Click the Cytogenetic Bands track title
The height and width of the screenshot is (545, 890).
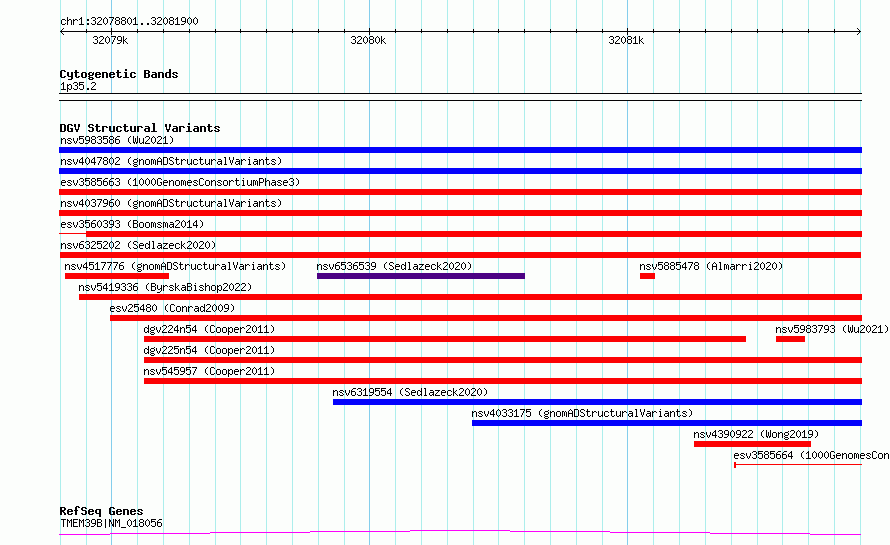point(119,74)
